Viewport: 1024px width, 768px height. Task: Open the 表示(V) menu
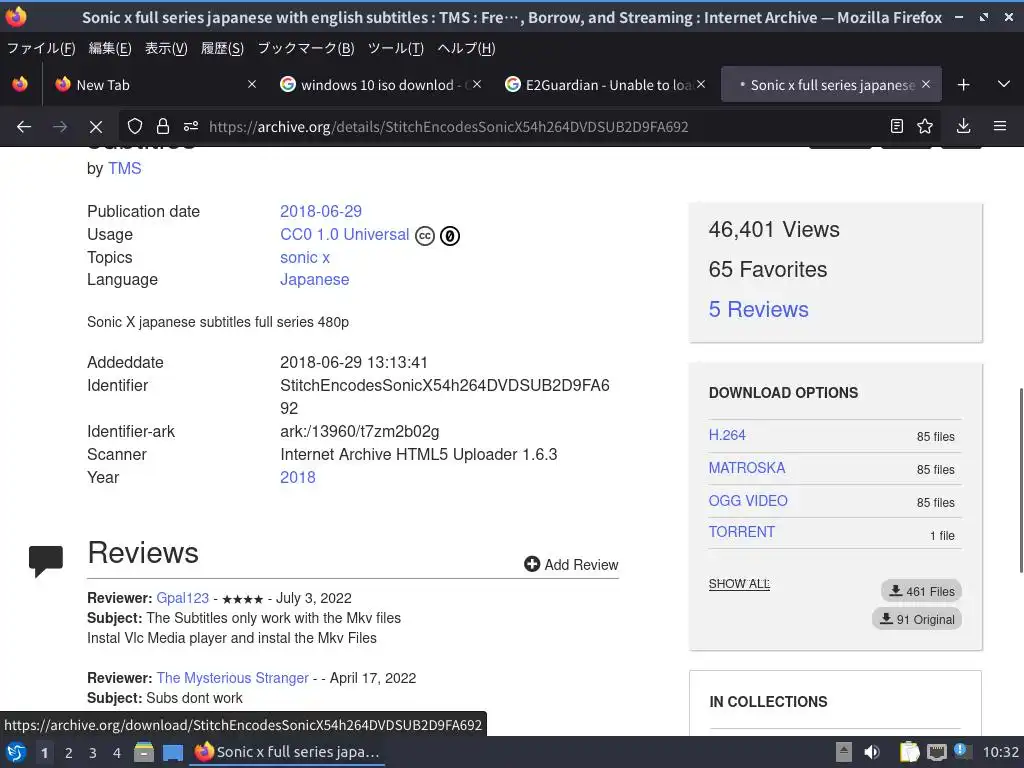tap(166, 48)
